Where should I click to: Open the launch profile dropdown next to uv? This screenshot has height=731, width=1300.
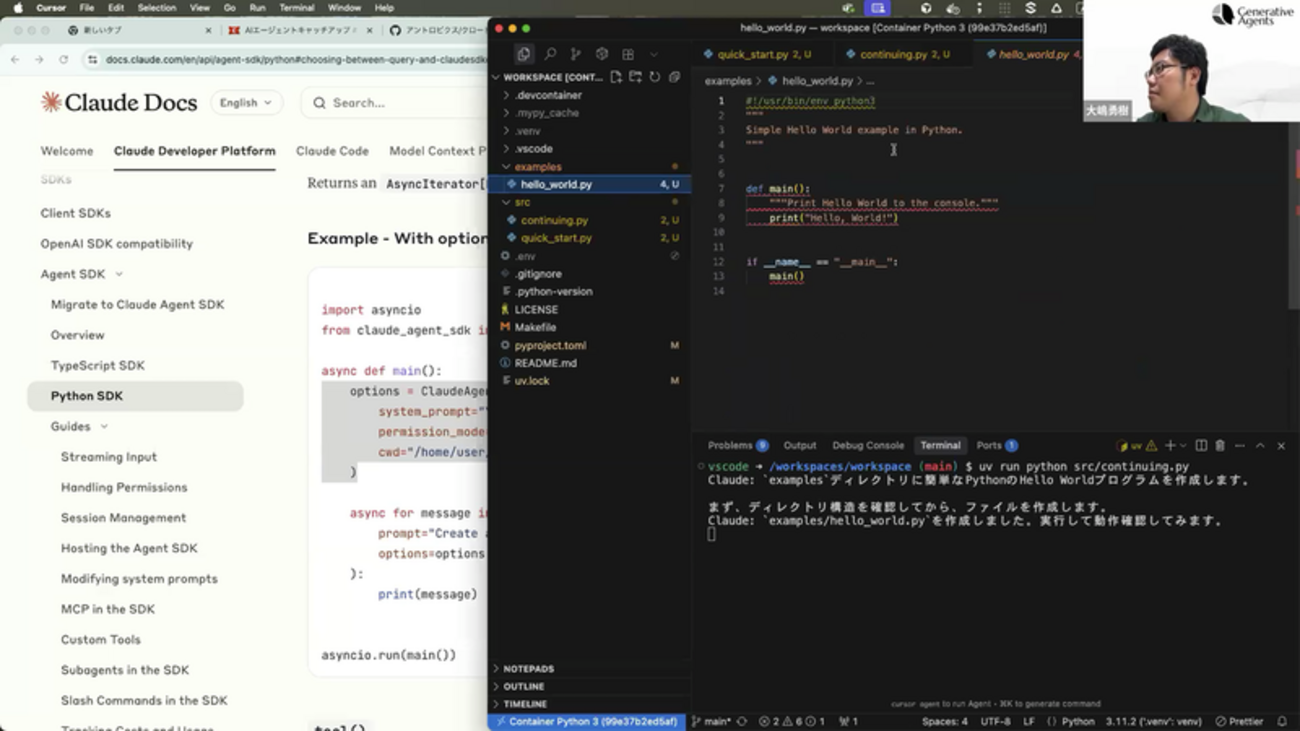click(x=1183, y=445)
